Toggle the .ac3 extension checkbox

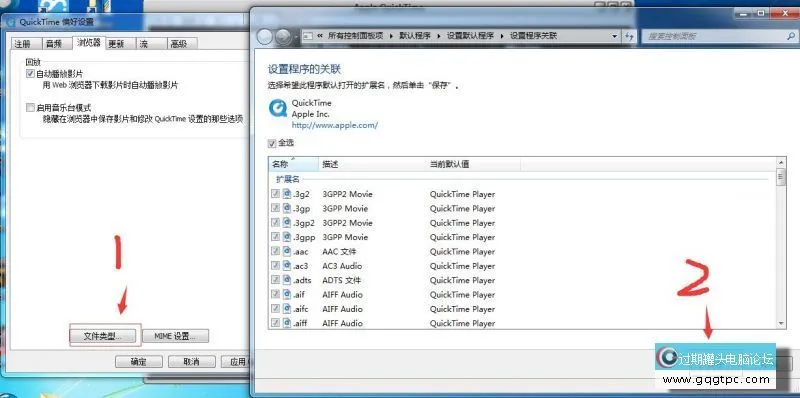(x=275, y=265)
